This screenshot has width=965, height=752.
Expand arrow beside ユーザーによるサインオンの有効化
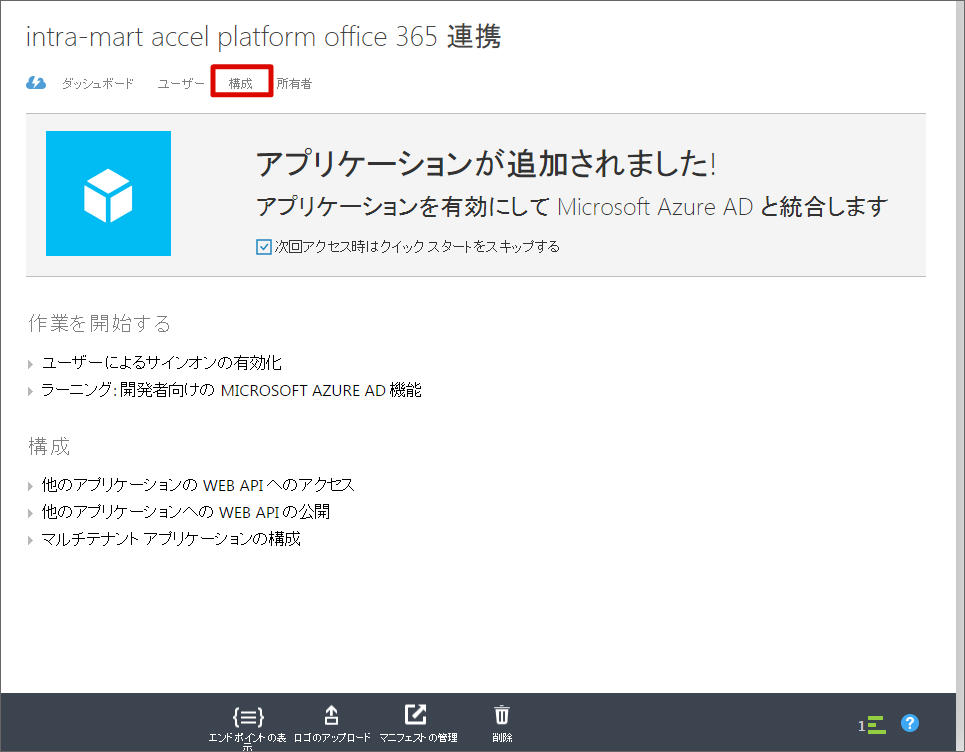tap(30, 364)
